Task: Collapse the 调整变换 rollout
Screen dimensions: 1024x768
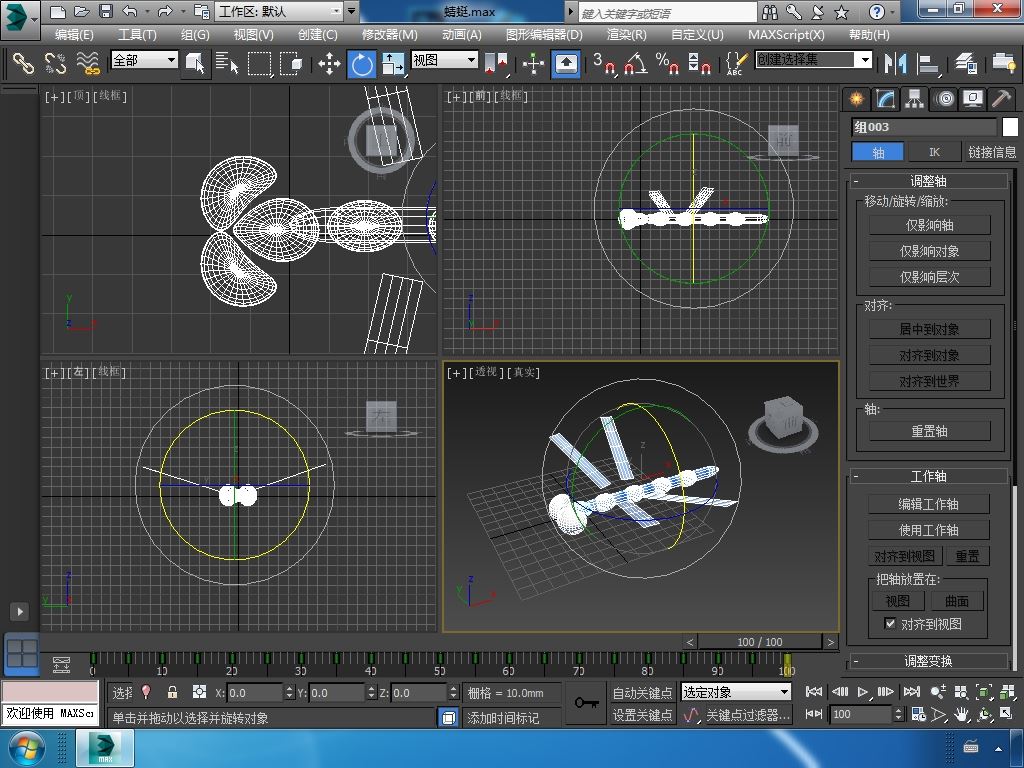Action: pos(929,661)
